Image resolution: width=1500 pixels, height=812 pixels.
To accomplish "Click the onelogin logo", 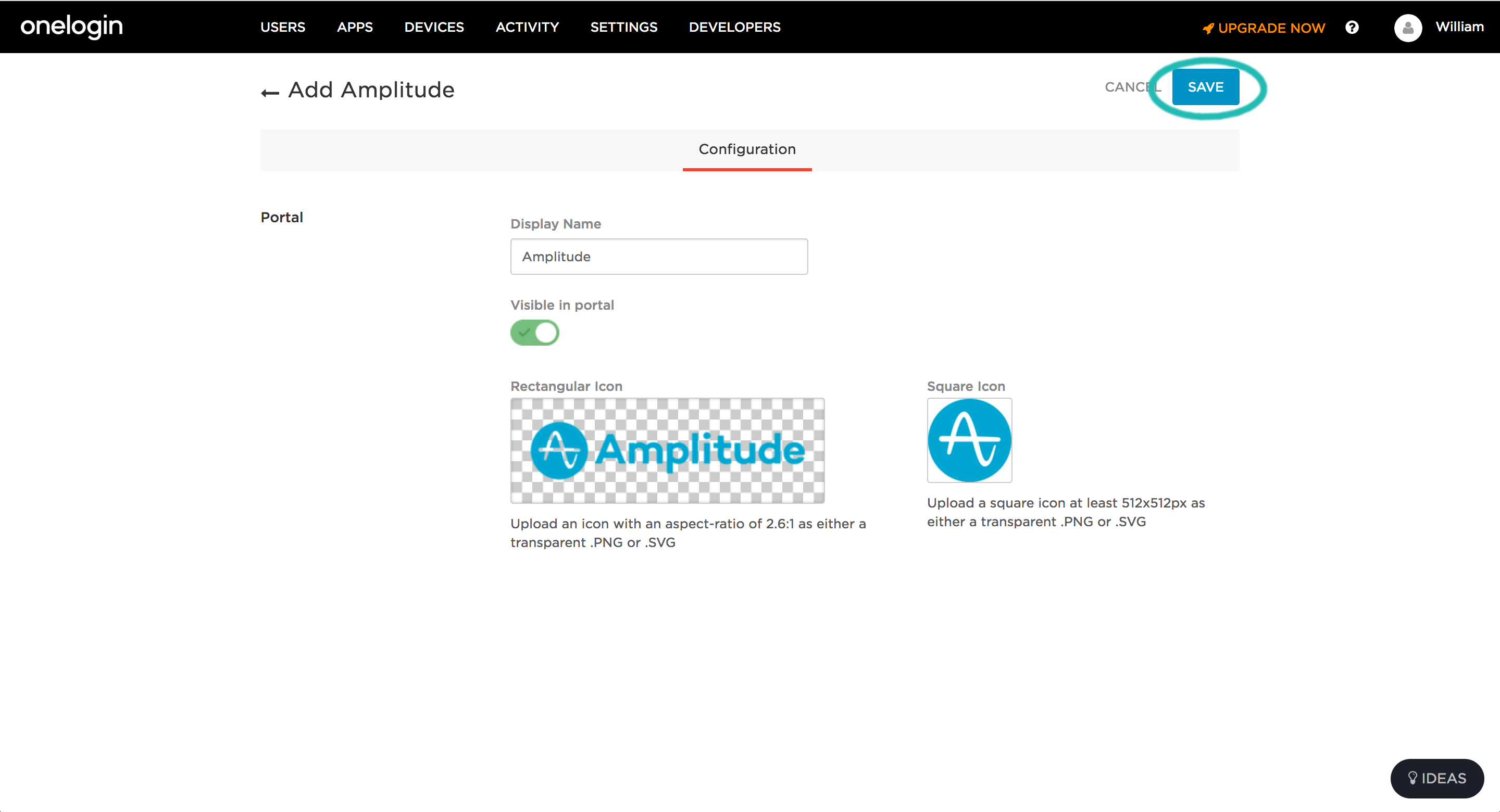I will pyautogui.click(x=72, y=26).
